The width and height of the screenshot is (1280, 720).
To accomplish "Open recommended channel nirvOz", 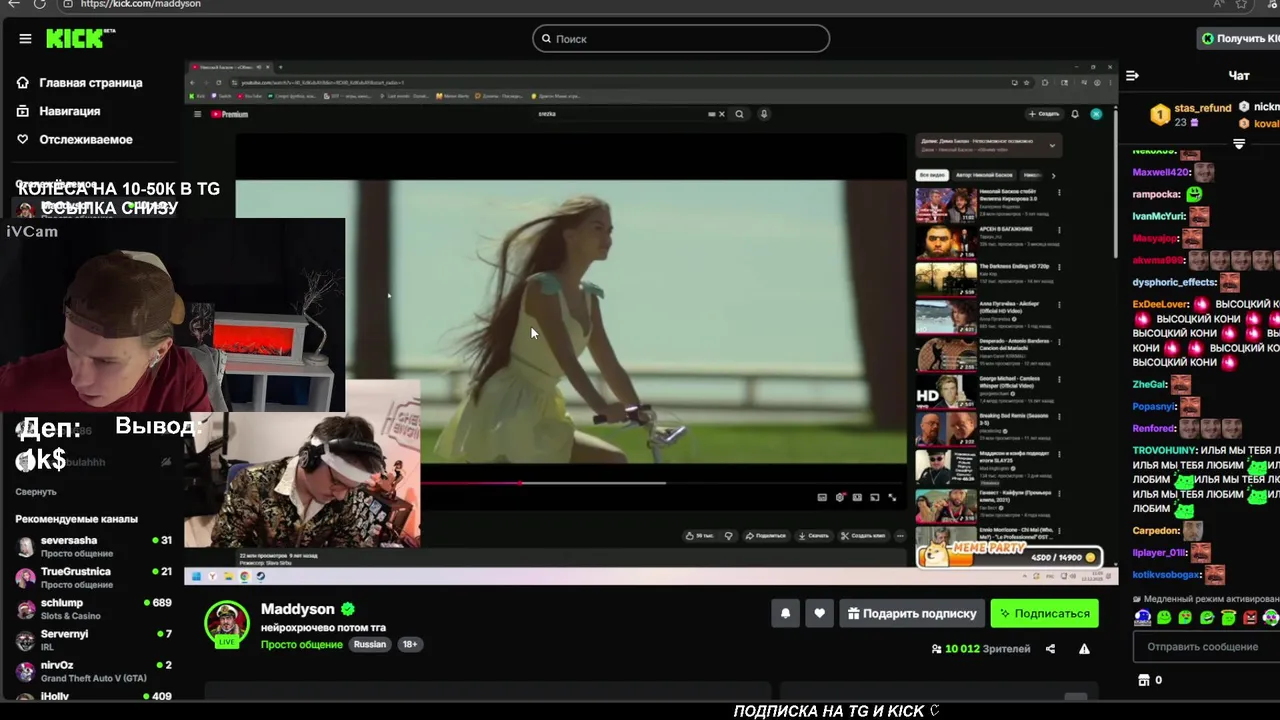I will [93, 670].
